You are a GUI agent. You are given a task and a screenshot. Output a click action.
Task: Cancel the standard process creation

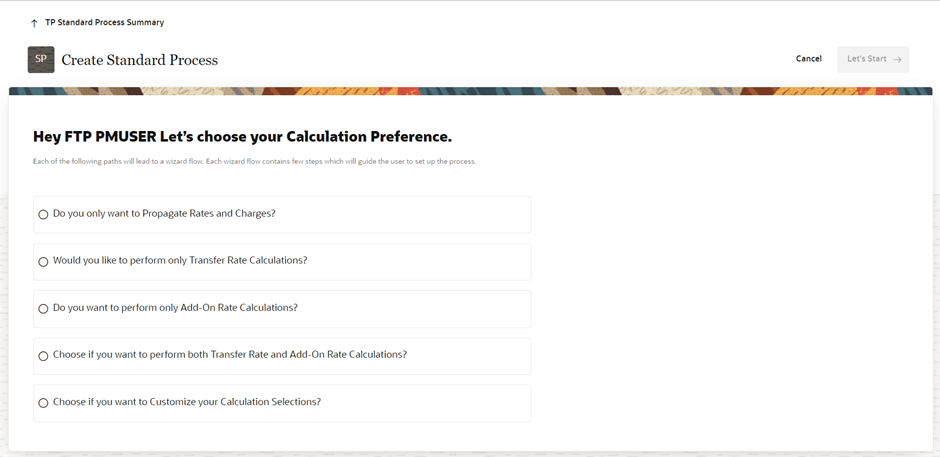[x=808, y=59]
